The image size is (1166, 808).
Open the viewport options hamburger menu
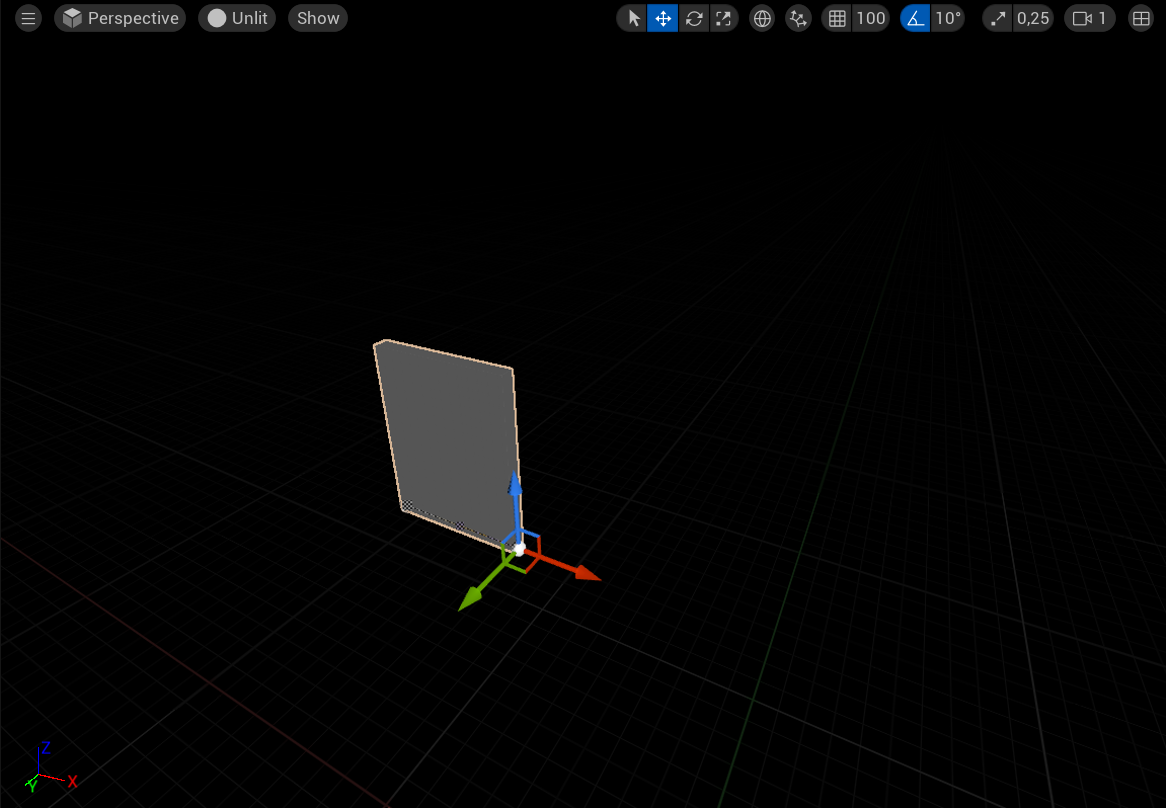point(28,18)
